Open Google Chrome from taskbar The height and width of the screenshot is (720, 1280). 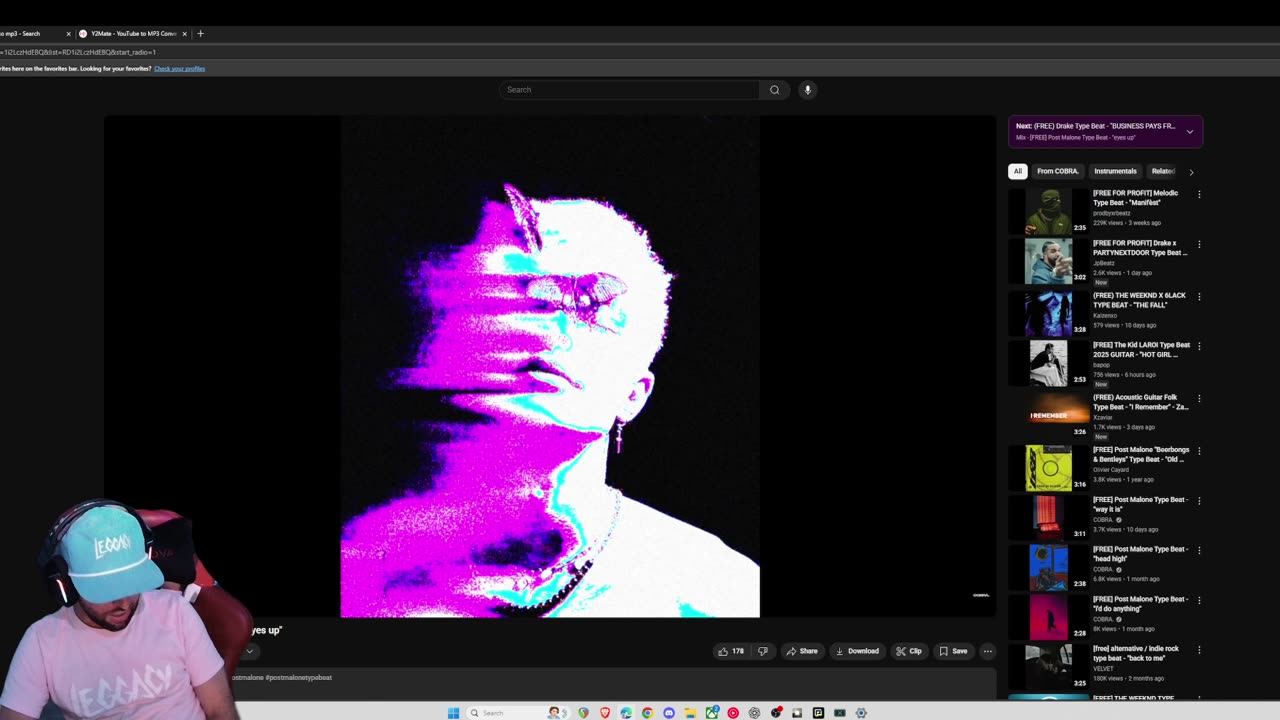[647, 712]
